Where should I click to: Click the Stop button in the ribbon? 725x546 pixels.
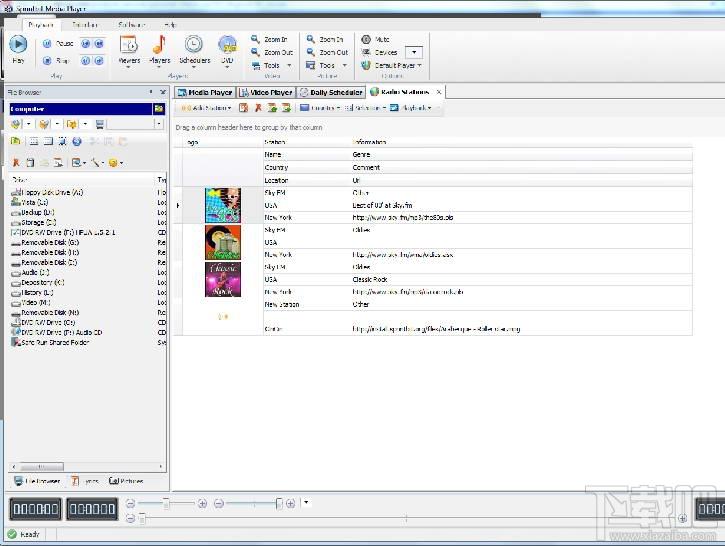(x=56, y=61)
